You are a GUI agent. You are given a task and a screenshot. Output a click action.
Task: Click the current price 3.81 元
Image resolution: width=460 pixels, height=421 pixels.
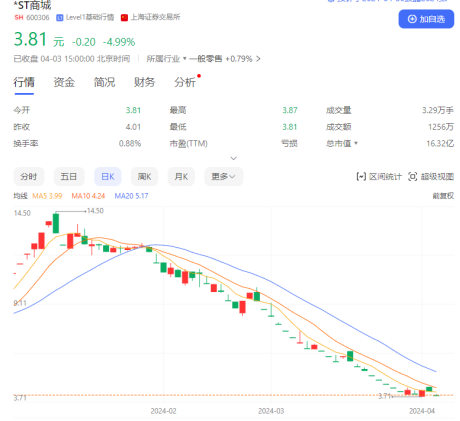(x=39, y=39)
